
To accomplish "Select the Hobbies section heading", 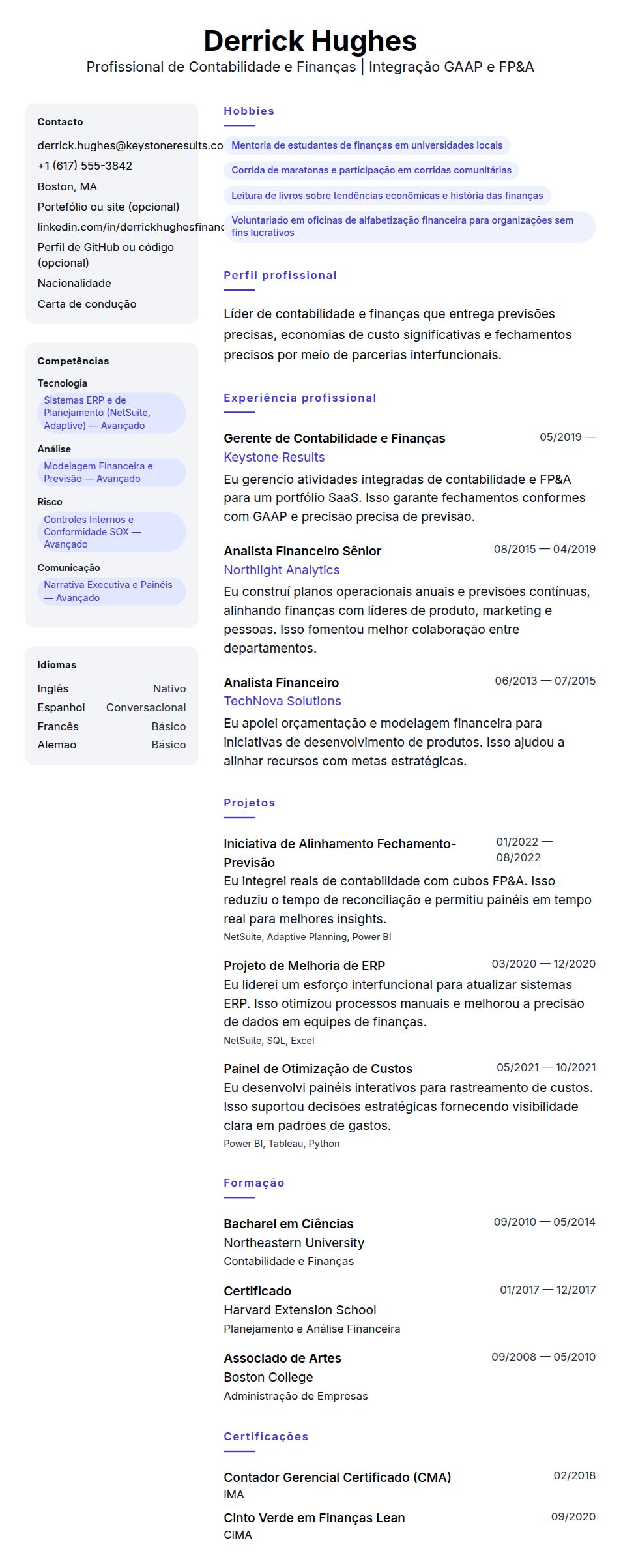I will click(249, 111).
